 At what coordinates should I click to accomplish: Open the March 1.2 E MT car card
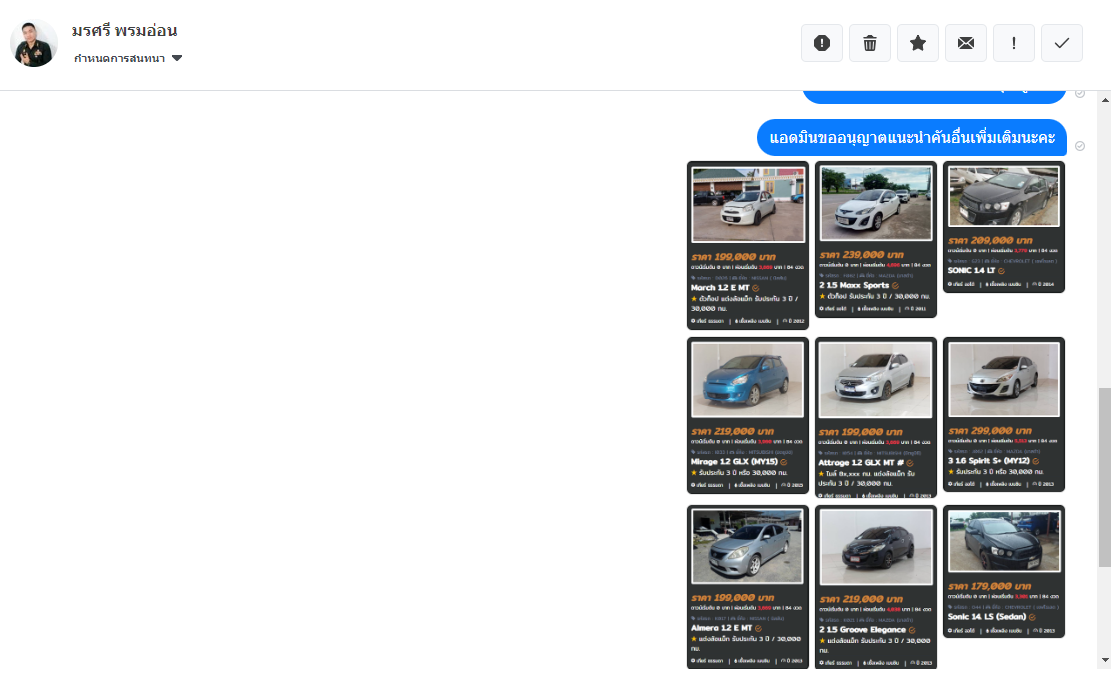click(748, 245)
